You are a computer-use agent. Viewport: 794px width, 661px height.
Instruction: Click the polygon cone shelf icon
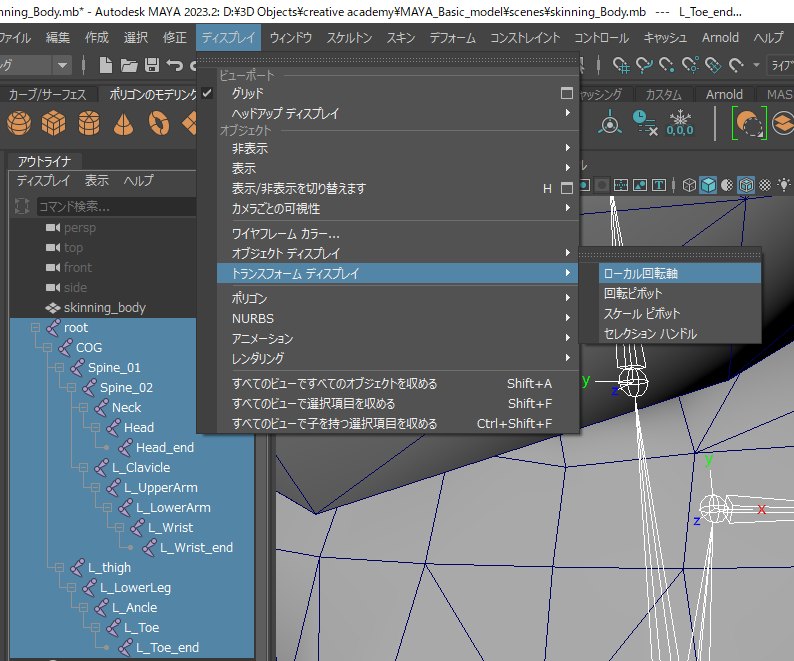(124, 123)
